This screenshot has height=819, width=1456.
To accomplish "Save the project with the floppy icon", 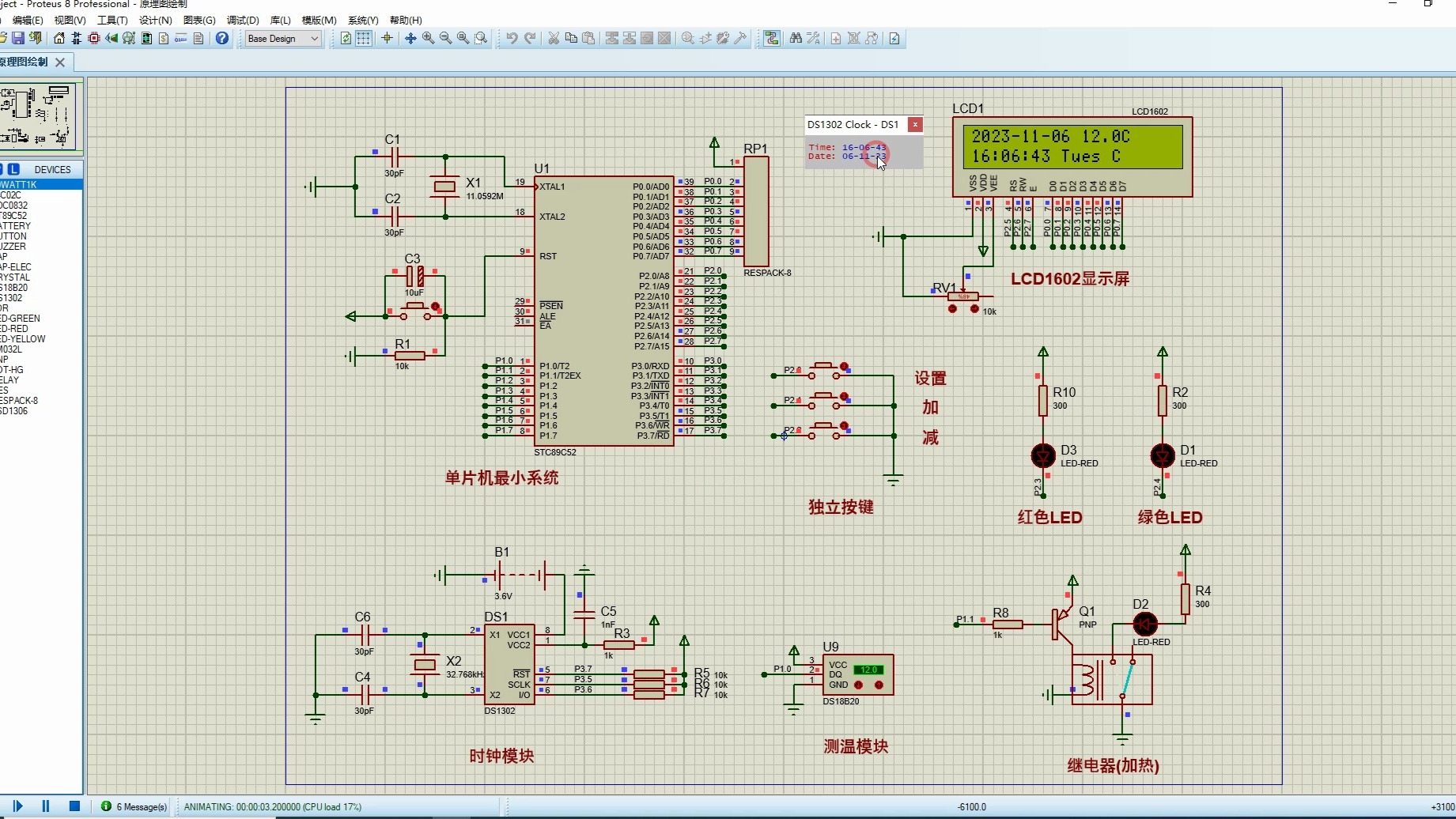I will click(x=18, y=38).
